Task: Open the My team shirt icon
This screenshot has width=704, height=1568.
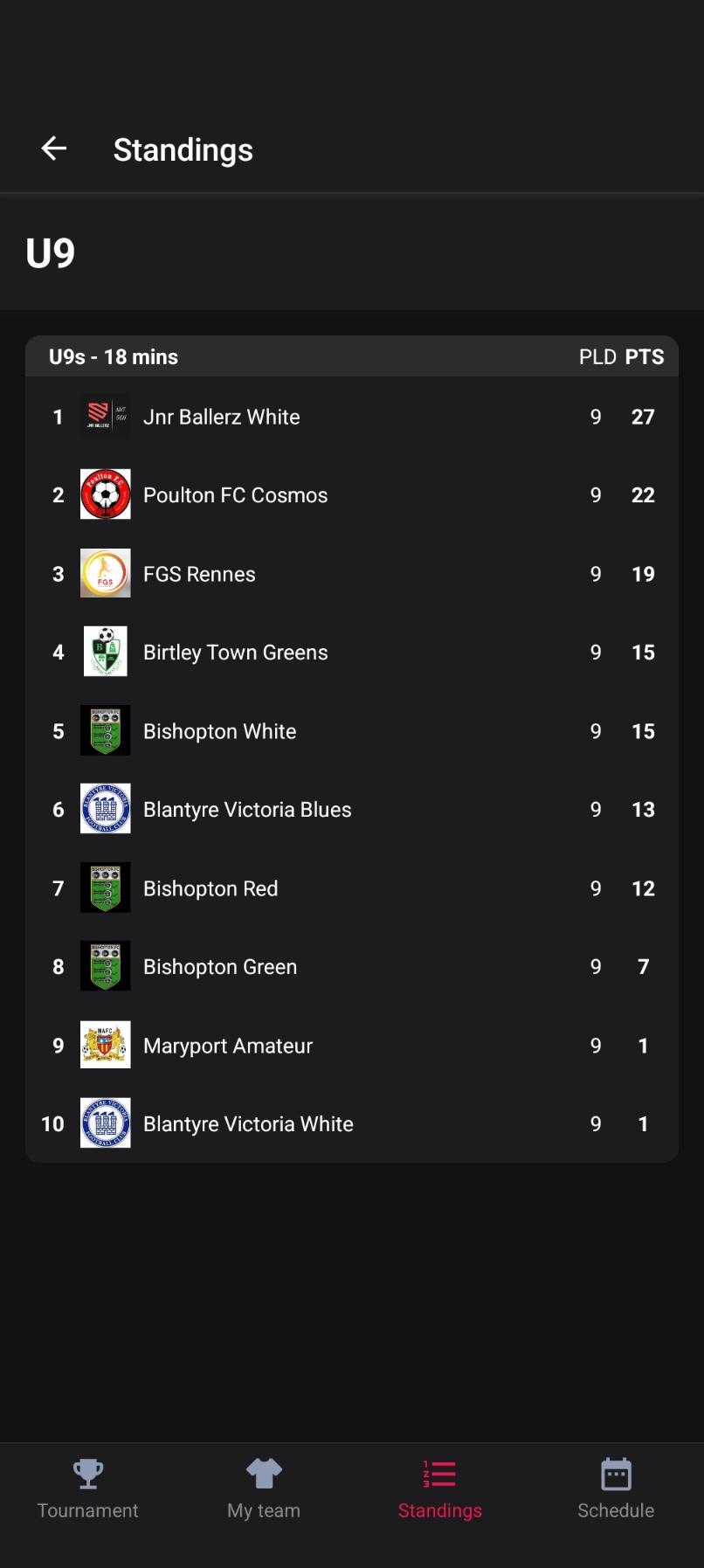Action: pyautogui.click(x=264, y=1474)
